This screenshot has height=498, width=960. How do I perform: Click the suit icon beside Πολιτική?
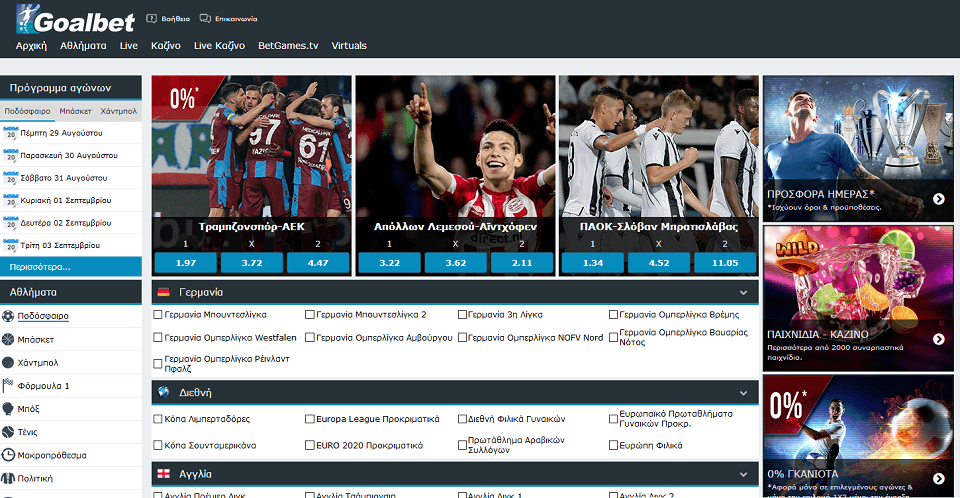pyautogui.click(x=8, y=478)
